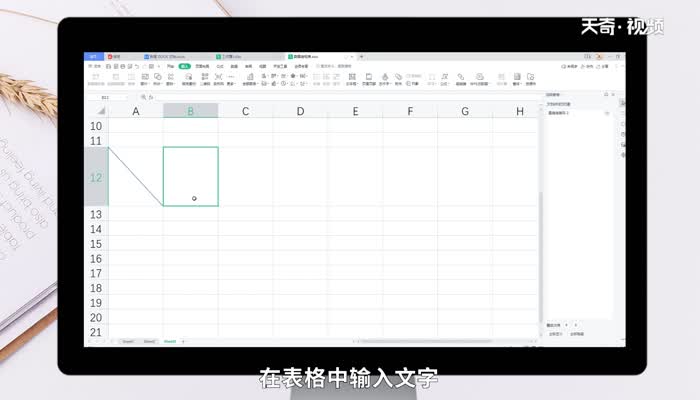Select the active Sheet3 worksheet tab

170,342
